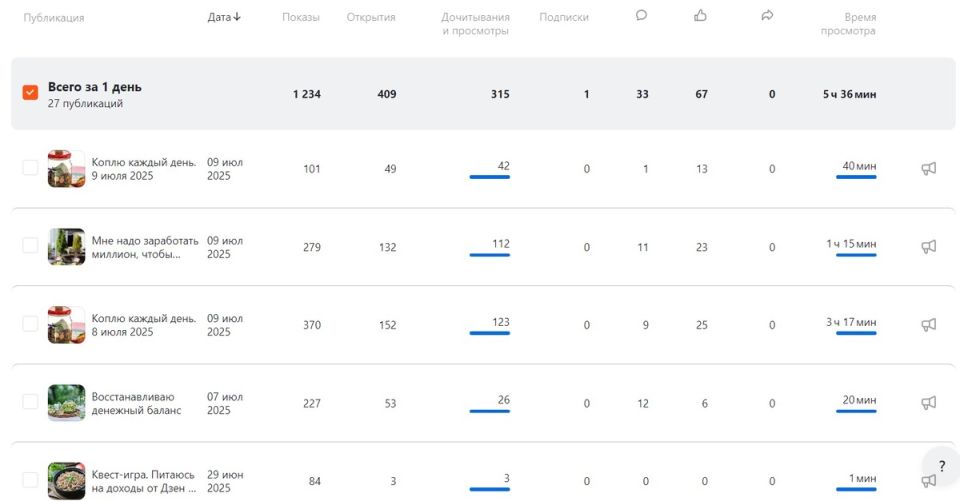Open the help question mark button
Screen dimensions: 960x501
tap(940, 466)
